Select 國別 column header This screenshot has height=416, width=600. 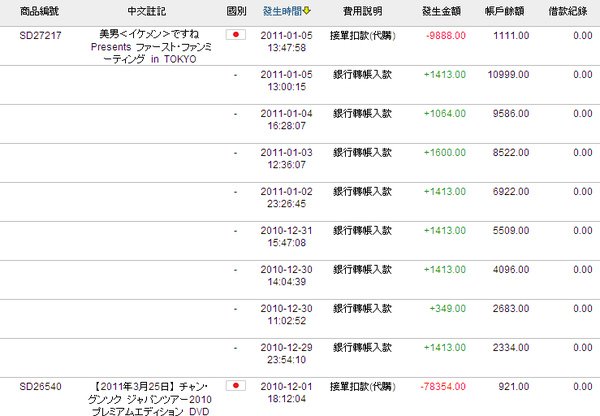pyautogui.click(x=236, y=11)
